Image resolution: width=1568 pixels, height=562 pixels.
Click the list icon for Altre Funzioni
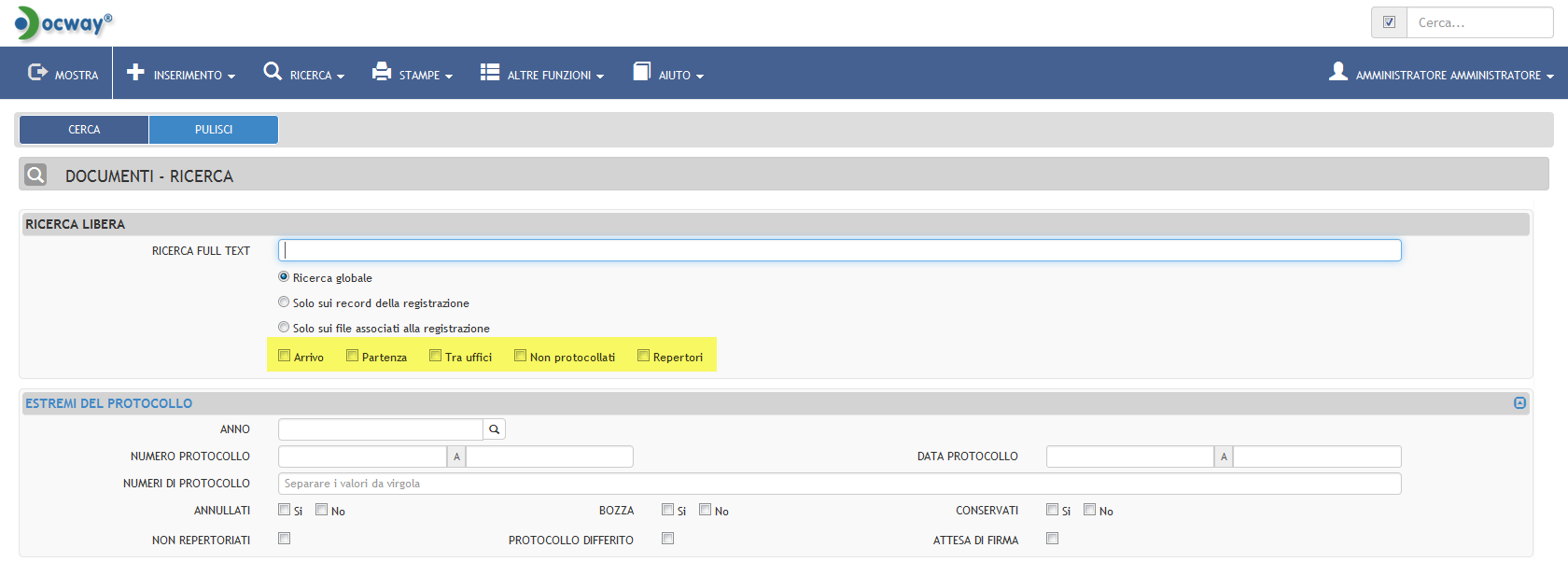[x=490, y=72]
